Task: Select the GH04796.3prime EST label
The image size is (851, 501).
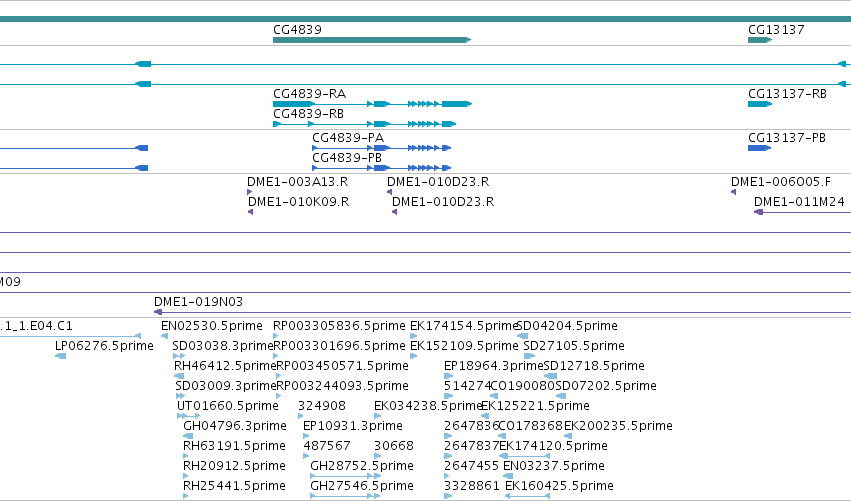Action: click(235, 426)
